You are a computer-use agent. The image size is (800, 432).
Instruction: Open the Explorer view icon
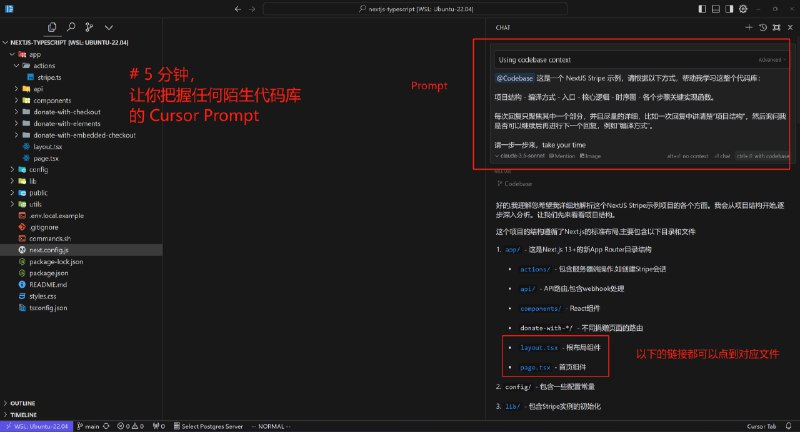(52, 27)
